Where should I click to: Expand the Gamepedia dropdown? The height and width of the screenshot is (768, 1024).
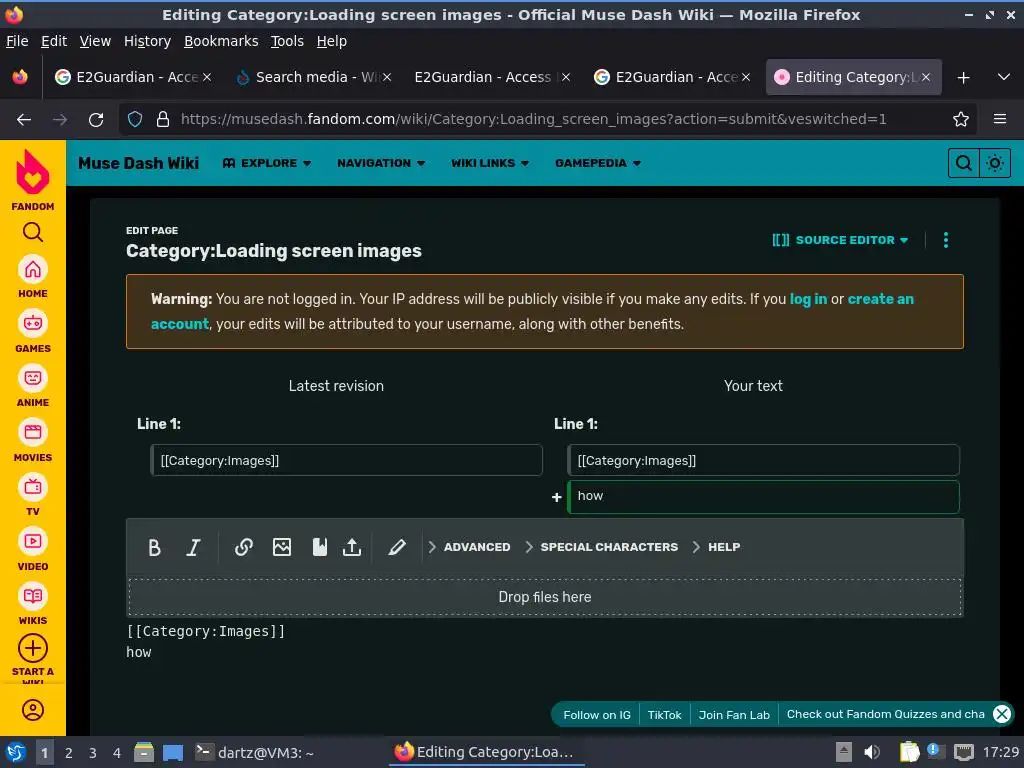point(598,163)
